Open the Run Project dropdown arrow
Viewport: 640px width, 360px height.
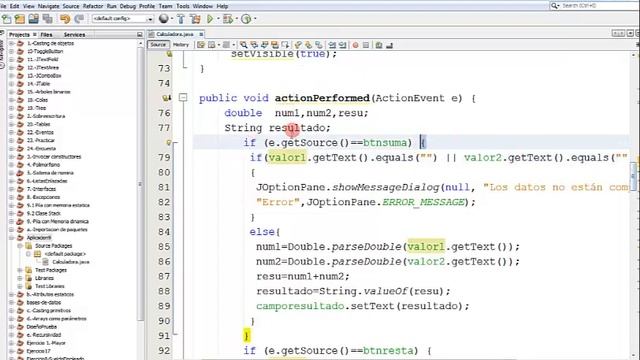coord(218,19)
